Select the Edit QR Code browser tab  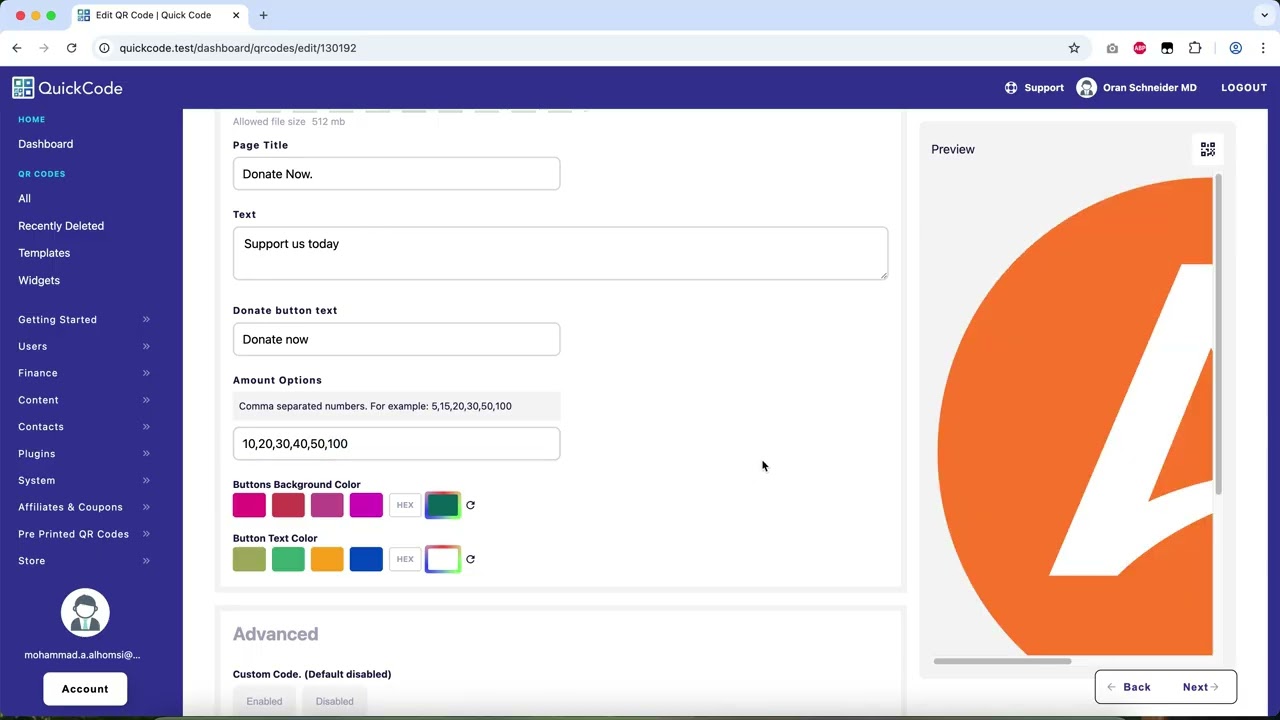point(158,15)
